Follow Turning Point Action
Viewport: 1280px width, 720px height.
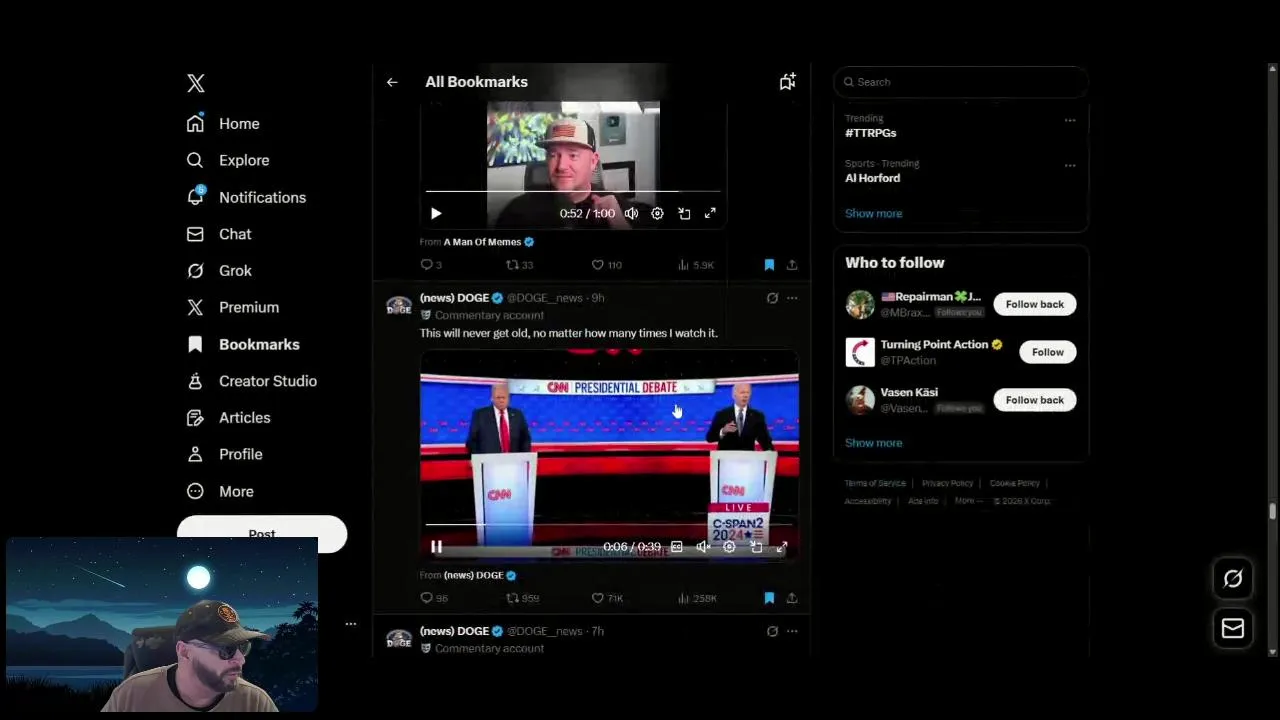click(1047, 352)
